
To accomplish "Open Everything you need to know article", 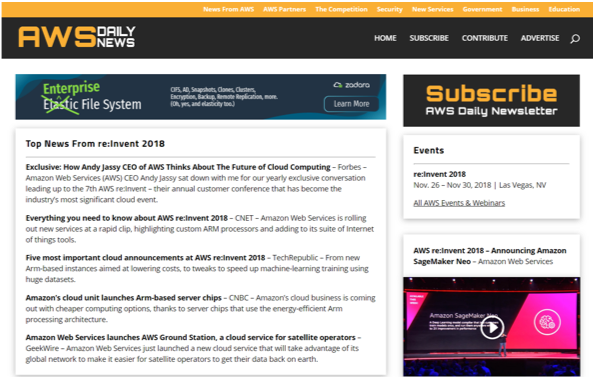I will coord(127,218).
